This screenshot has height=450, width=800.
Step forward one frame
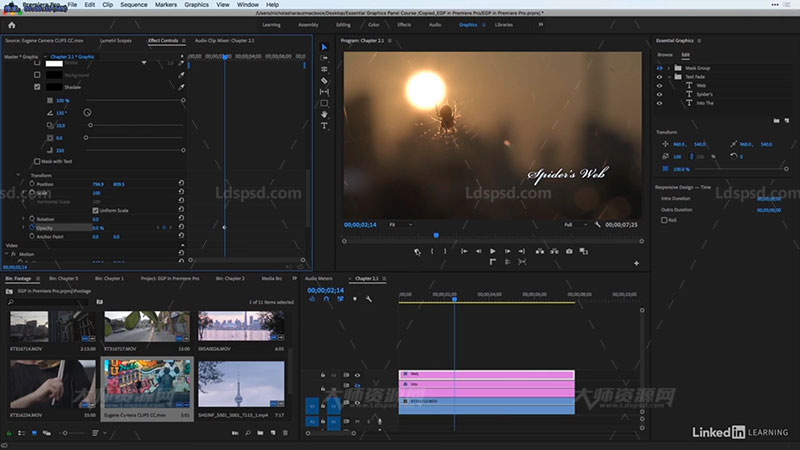point(507,251)
